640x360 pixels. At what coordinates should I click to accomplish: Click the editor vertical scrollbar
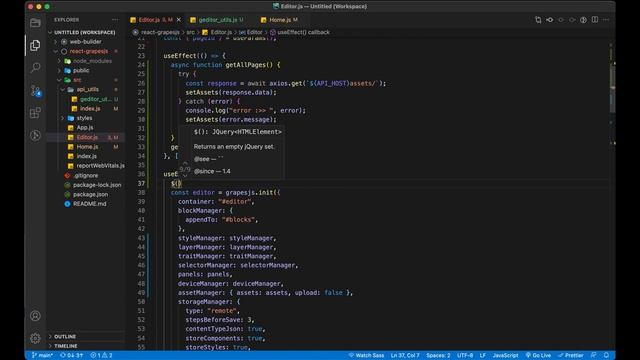[613, 88]
